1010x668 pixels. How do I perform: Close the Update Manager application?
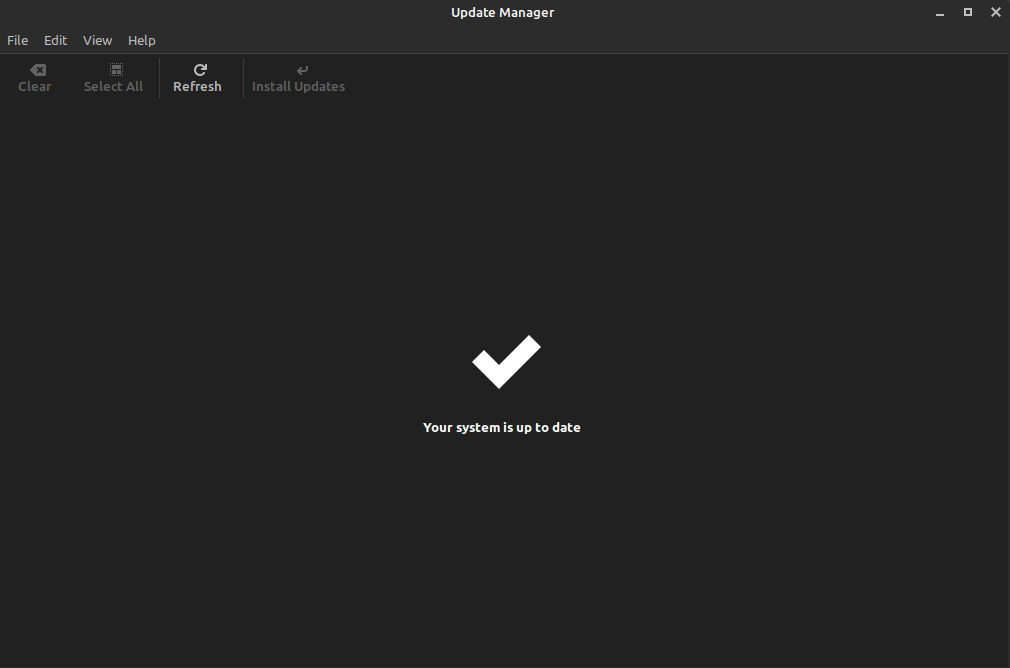click(995, 12)
